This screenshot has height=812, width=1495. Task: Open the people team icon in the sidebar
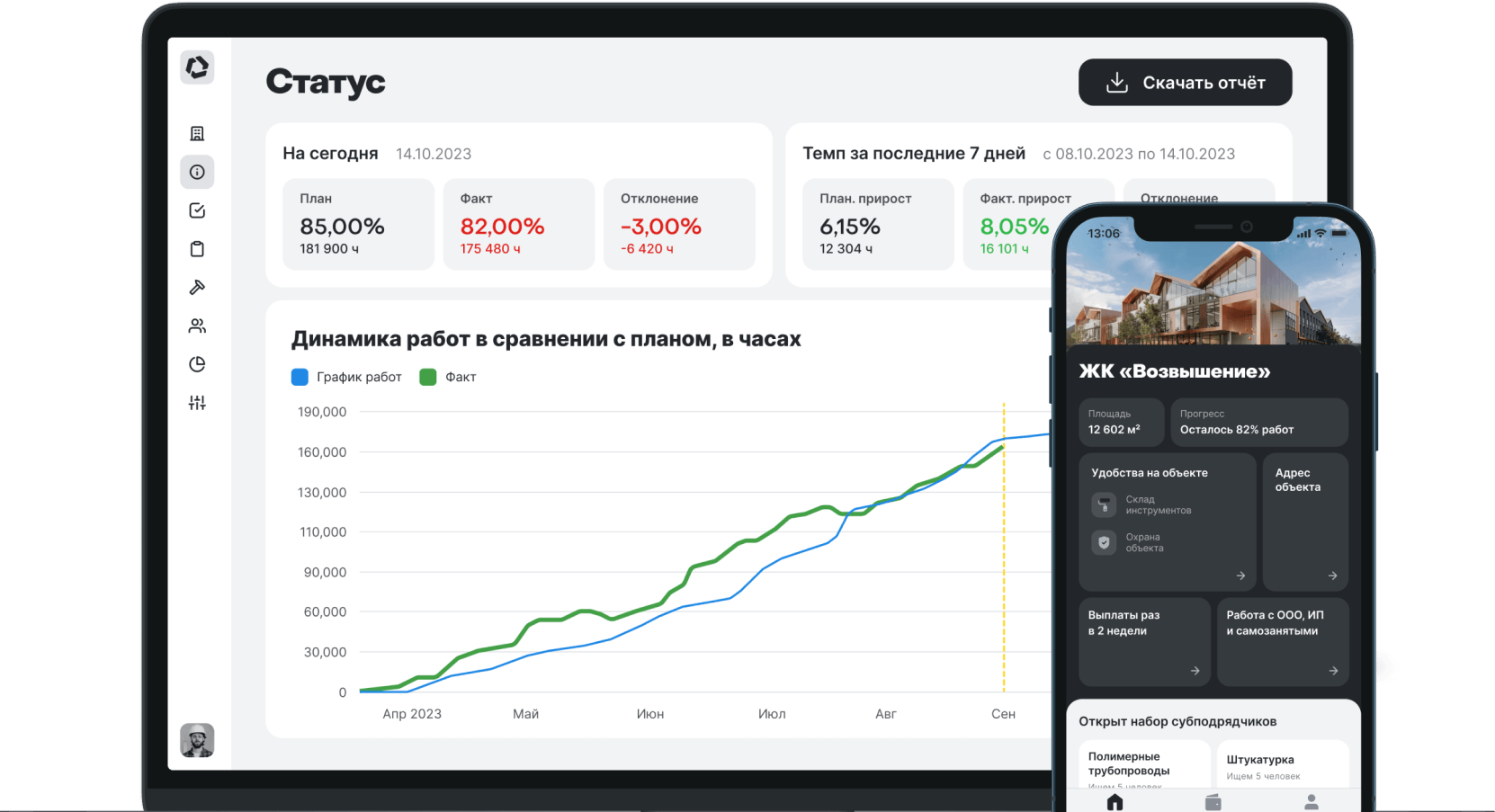point(197,326)
